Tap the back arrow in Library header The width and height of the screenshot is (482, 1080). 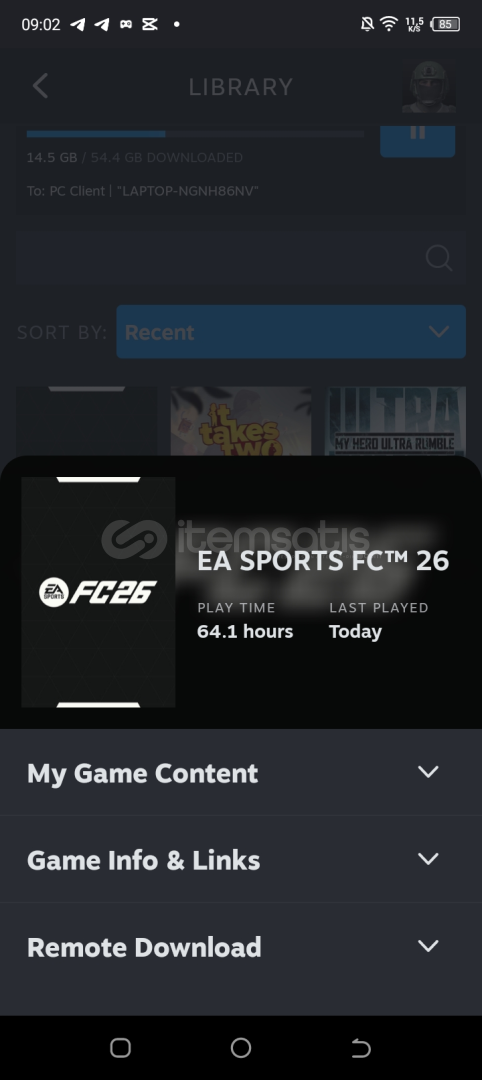pos(40,87)
